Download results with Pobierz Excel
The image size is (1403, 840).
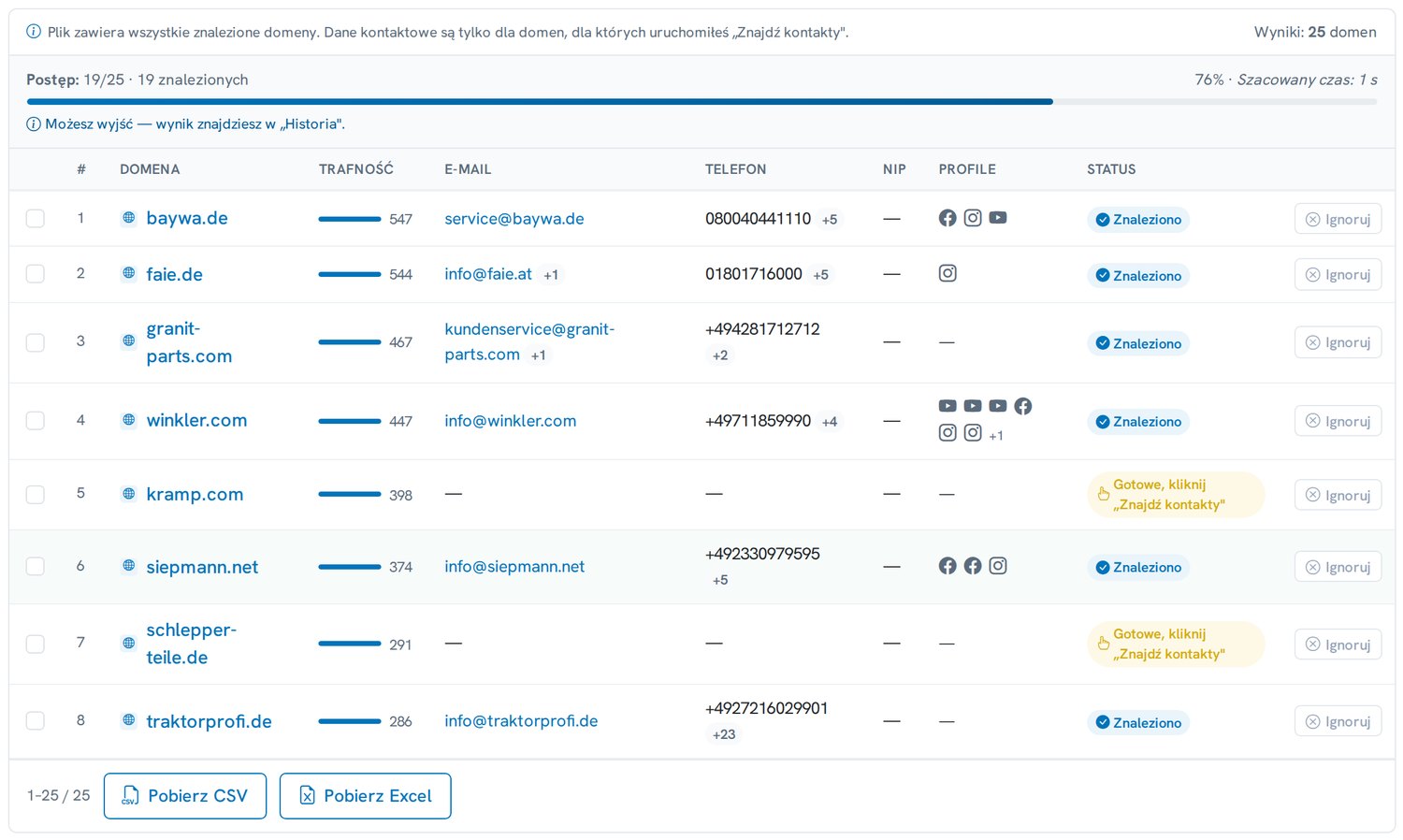click(366, 796)
